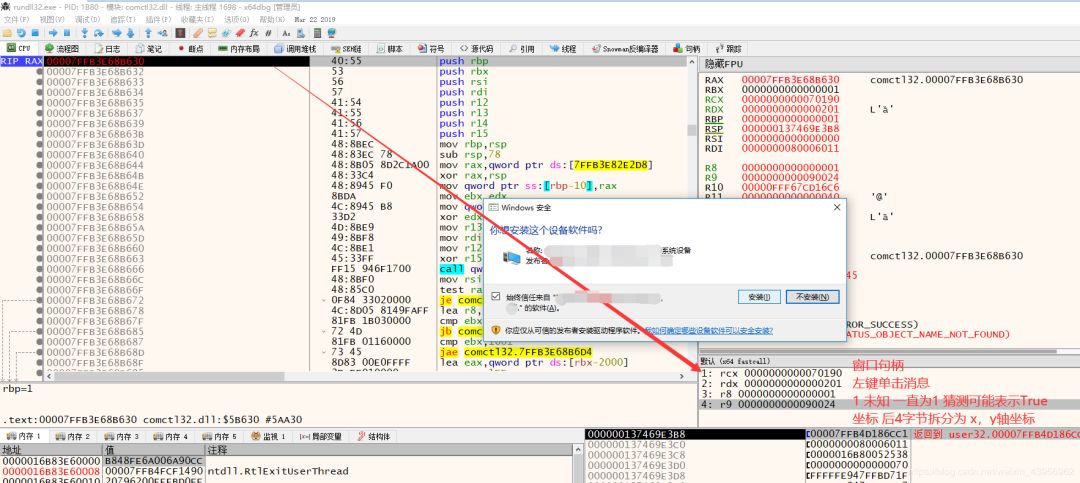Select the 隐藏FPU hide FPU label
Screen dimensions: 1080x483
723,63
